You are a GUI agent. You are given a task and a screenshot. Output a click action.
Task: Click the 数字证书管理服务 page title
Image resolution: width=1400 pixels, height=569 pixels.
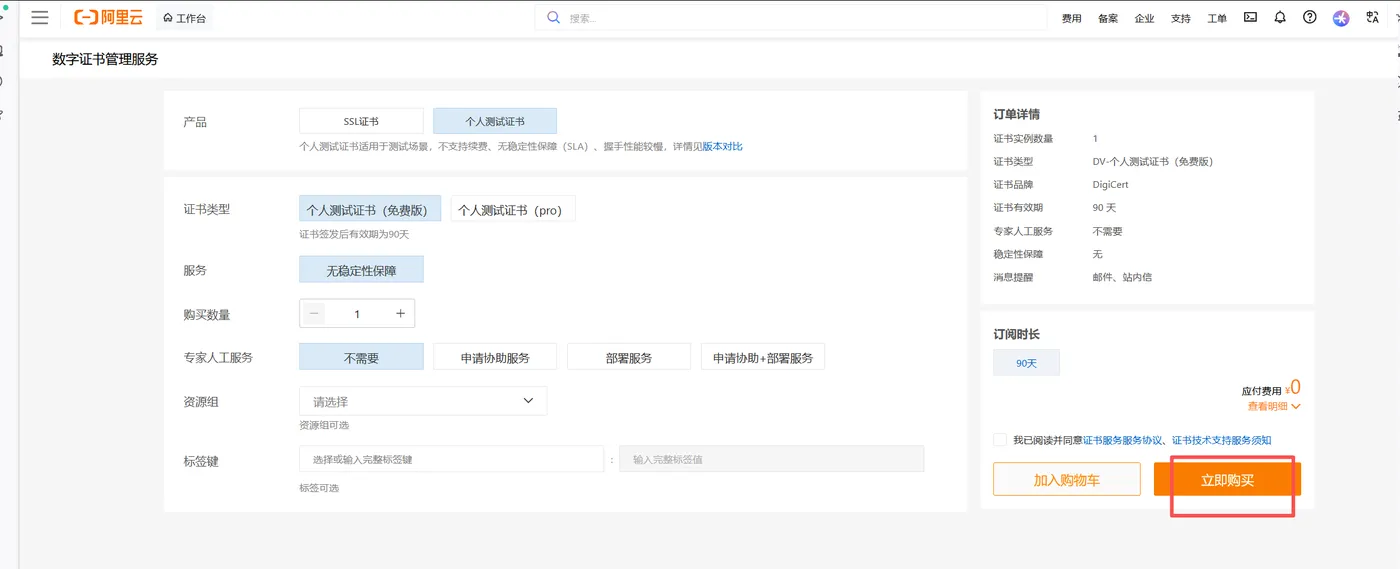point(105,59)
